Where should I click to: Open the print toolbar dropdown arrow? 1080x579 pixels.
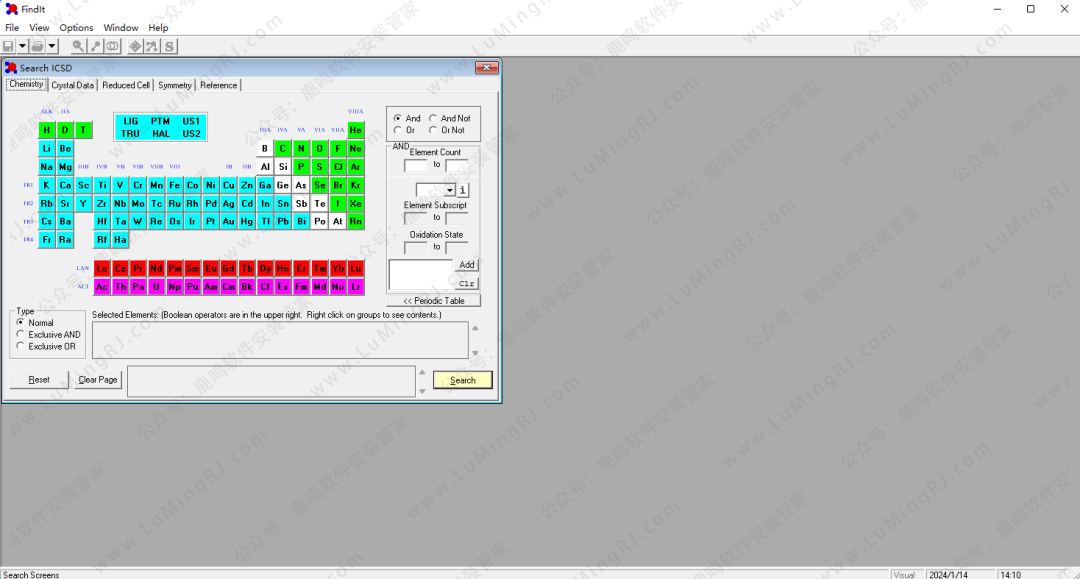[x=52, y=46]
